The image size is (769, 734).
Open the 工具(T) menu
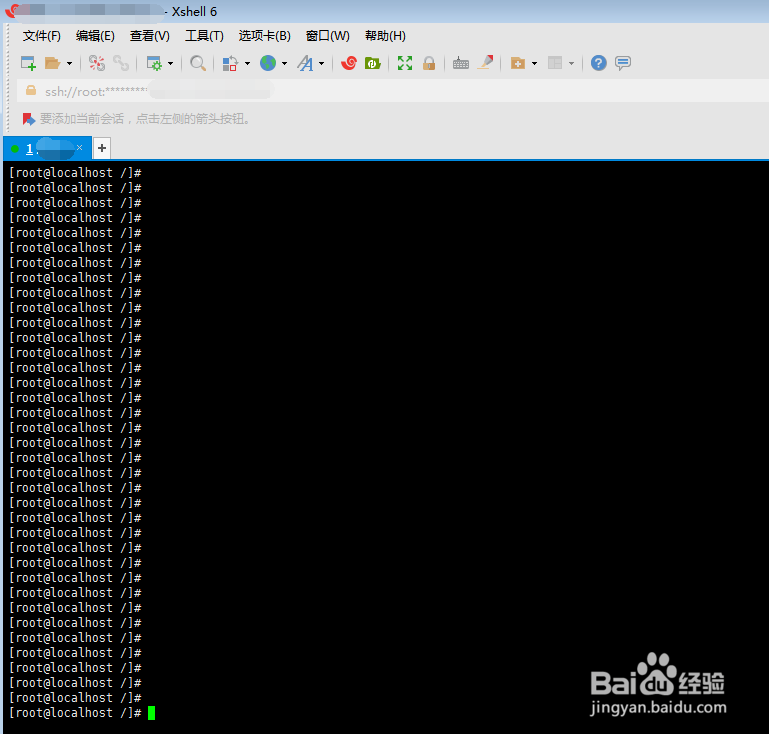click(x=204, y=36)
